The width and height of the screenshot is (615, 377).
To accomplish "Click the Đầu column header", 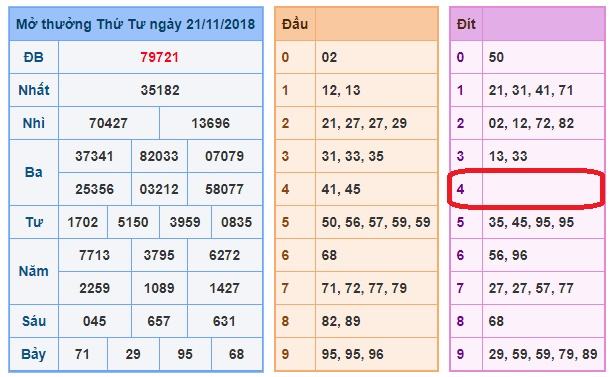I will [x=295, y=24].
